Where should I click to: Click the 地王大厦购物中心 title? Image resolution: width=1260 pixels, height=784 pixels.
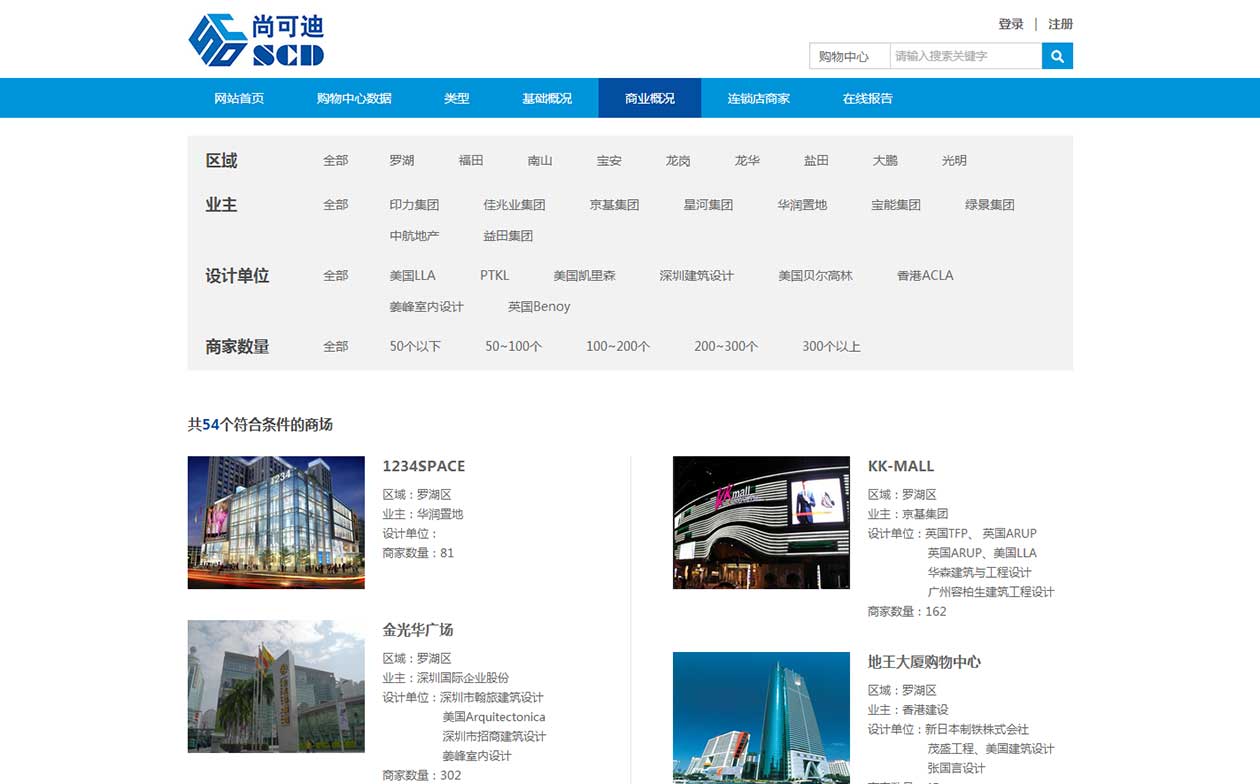tap(924, 662)
